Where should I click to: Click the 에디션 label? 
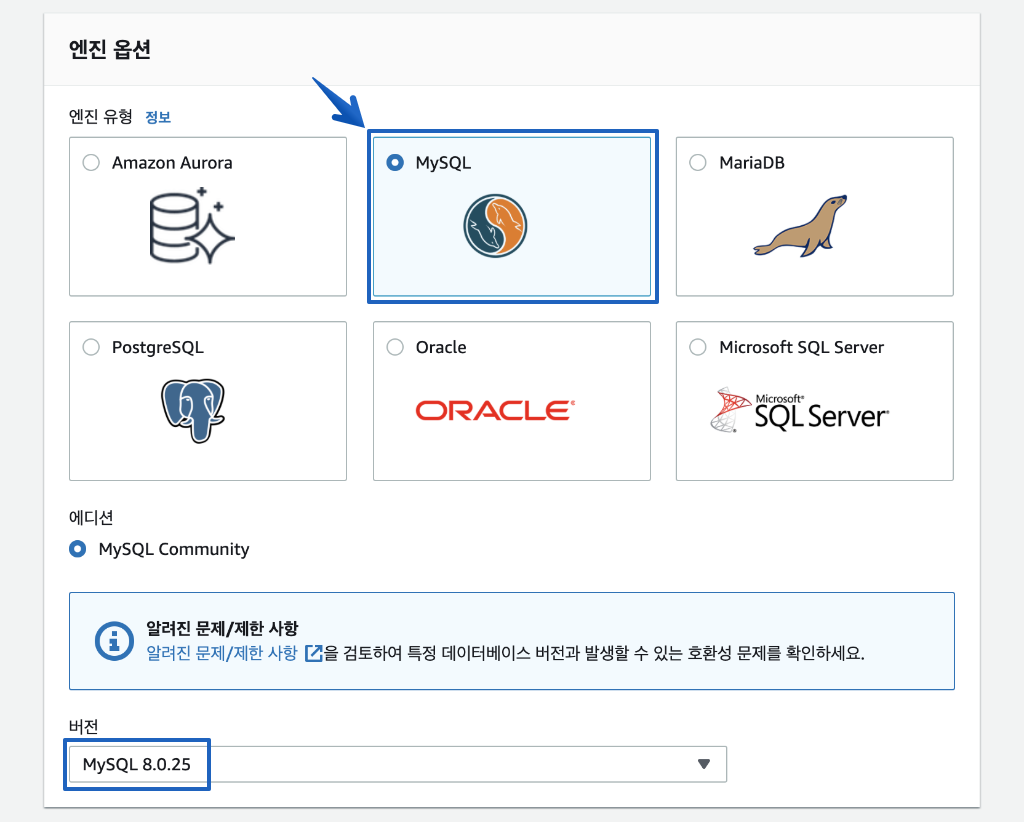click(91, 518)
